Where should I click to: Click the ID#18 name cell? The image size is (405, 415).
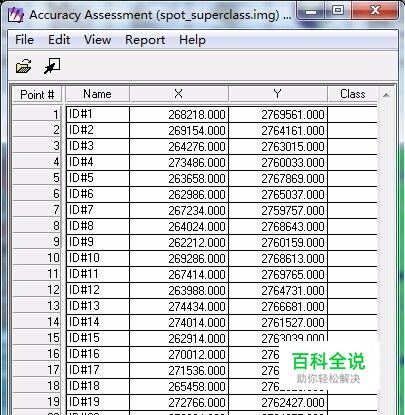point(98,386)
